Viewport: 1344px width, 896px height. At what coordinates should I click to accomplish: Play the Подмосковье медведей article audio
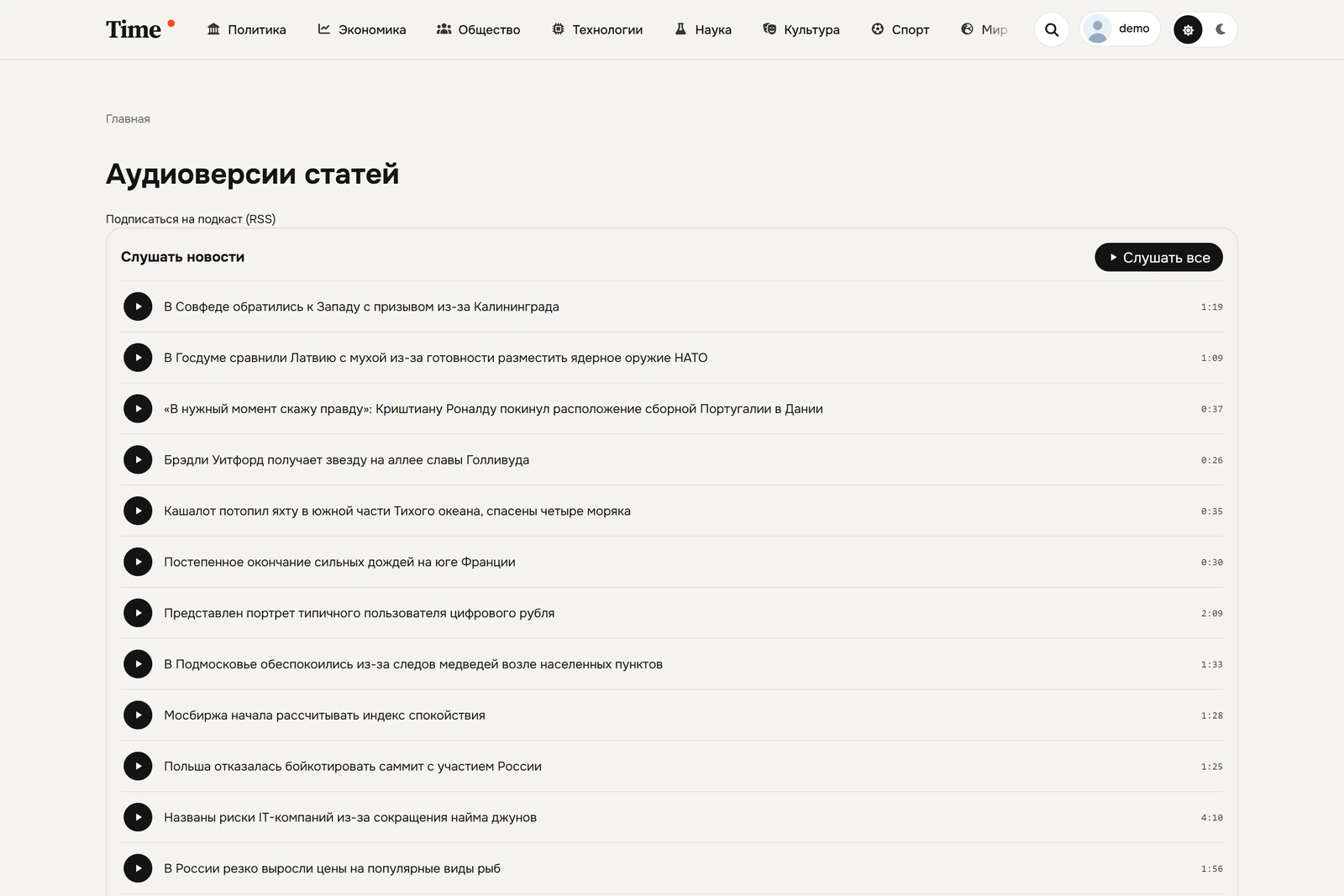click(138, 664)
